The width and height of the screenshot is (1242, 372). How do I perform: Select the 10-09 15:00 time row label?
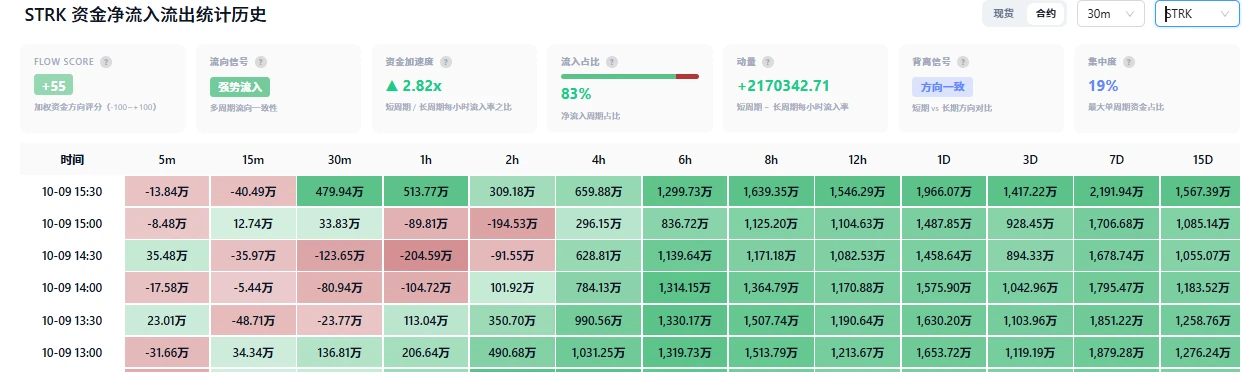[x=72, y=223]
